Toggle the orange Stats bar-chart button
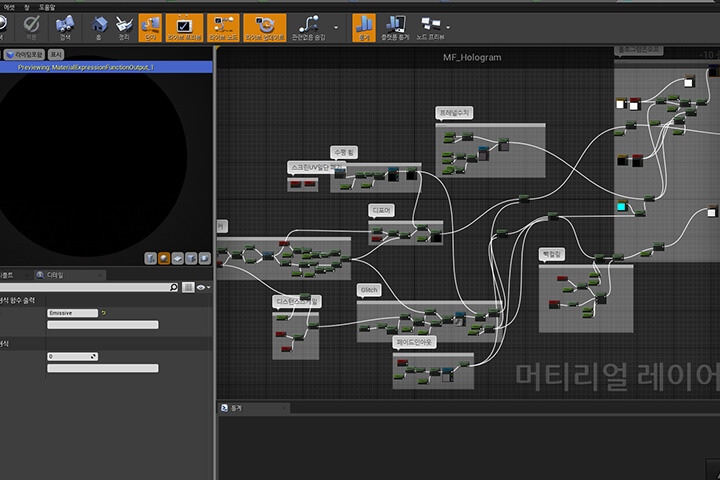 [364, 28]
